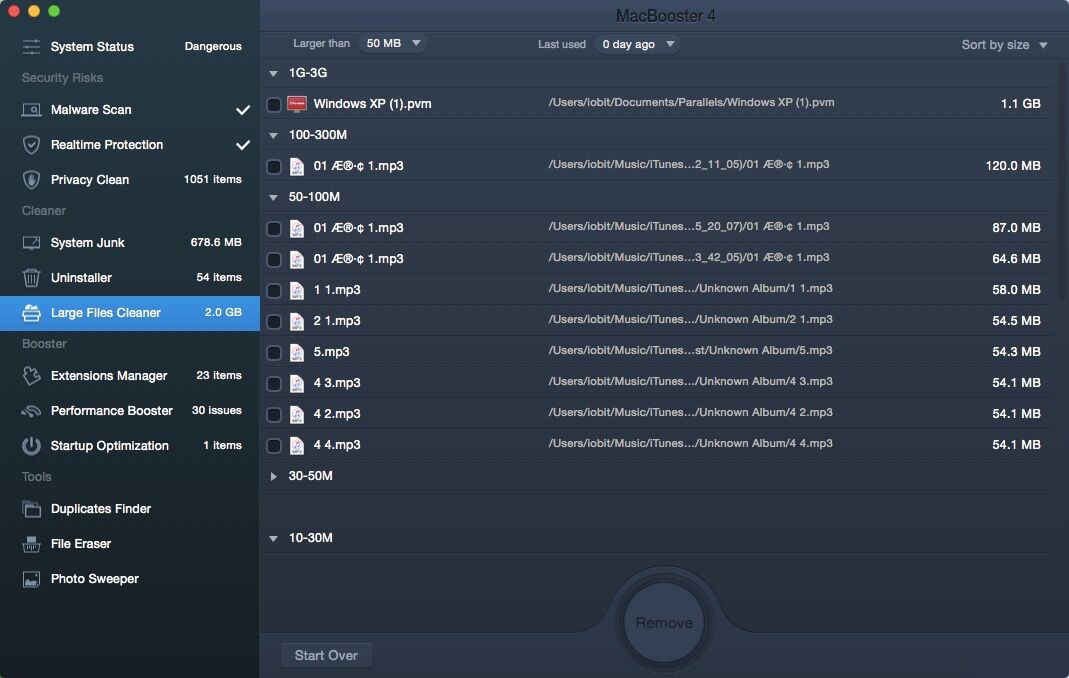
Task: Click the Performance Booster speedometer icon
Action: click(31, 411)
